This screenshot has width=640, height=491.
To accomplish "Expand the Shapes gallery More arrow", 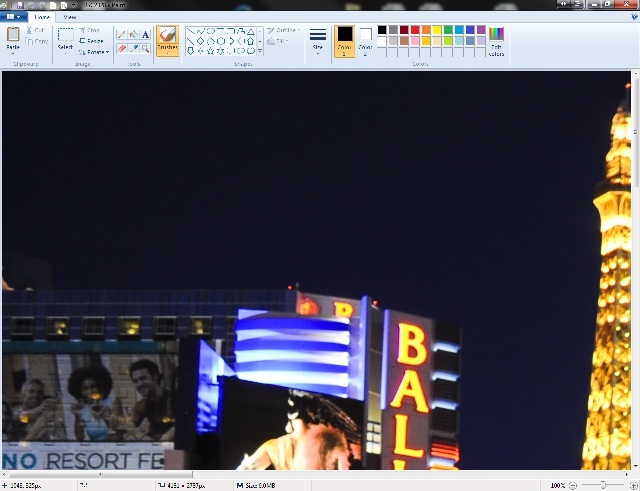I will 260,51.
